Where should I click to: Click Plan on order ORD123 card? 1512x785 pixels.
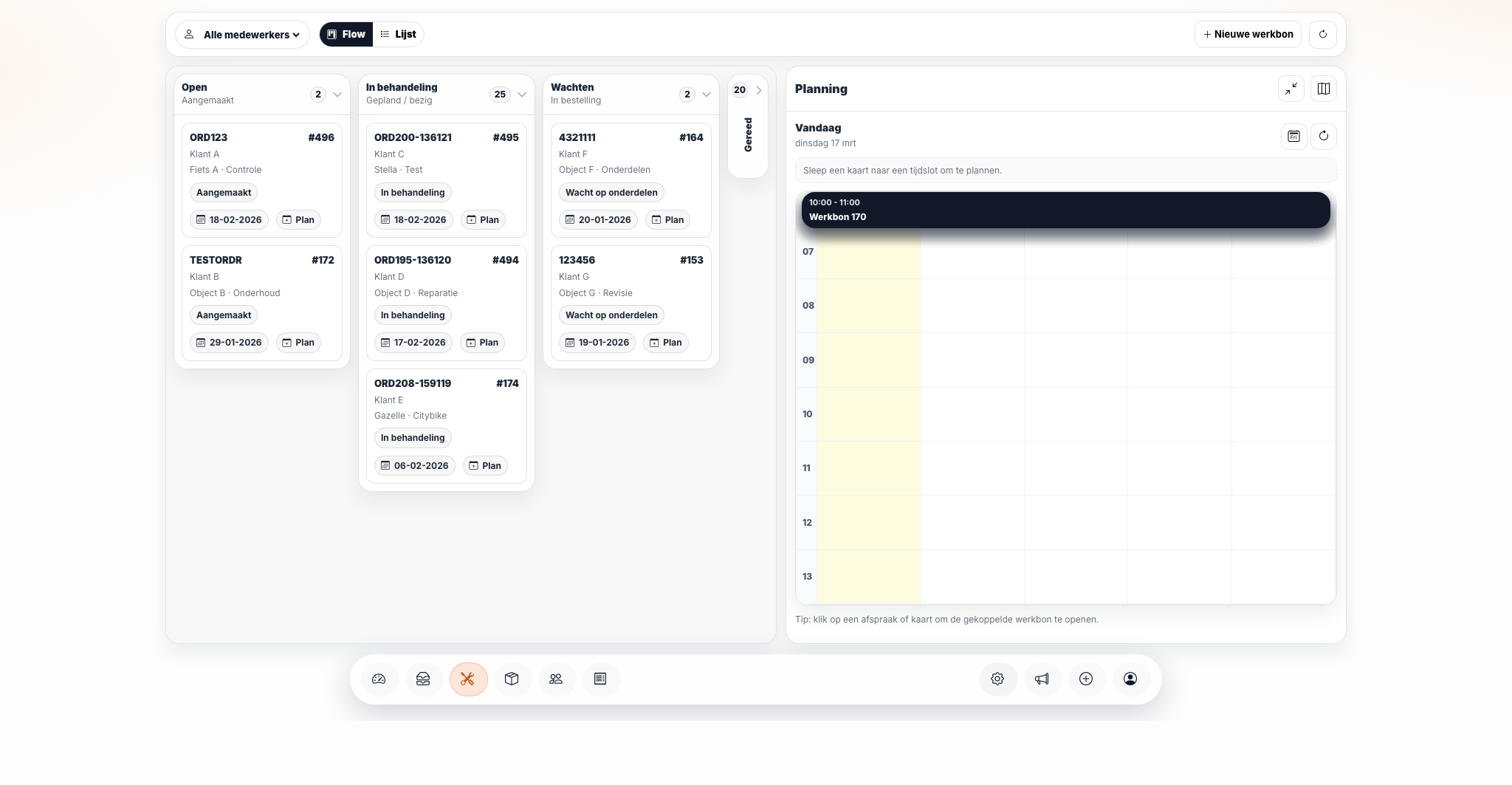(x=298, y=219)
